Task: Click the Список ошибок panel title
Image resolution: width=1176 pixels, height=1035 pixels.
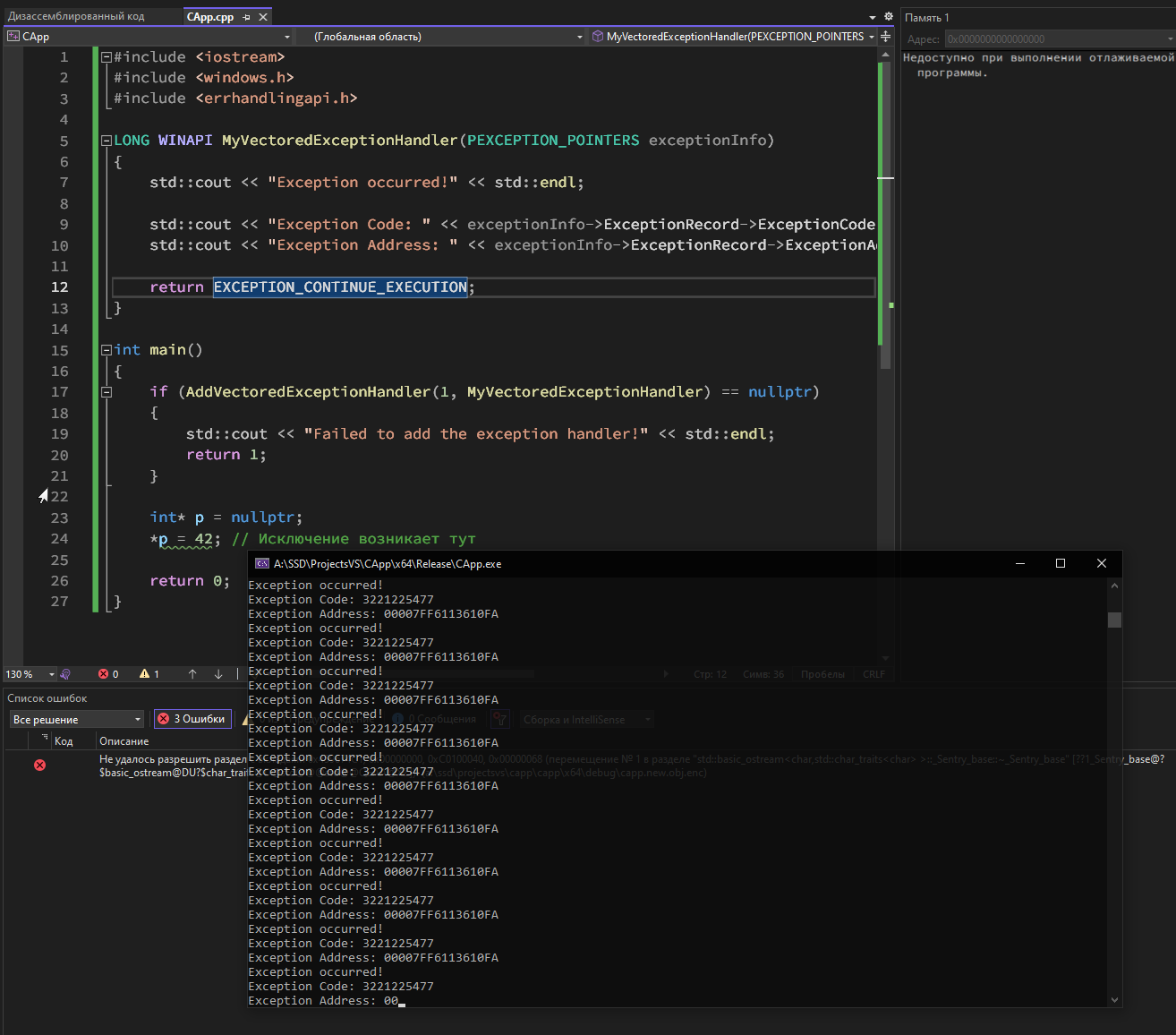Action: pos(47,698)
